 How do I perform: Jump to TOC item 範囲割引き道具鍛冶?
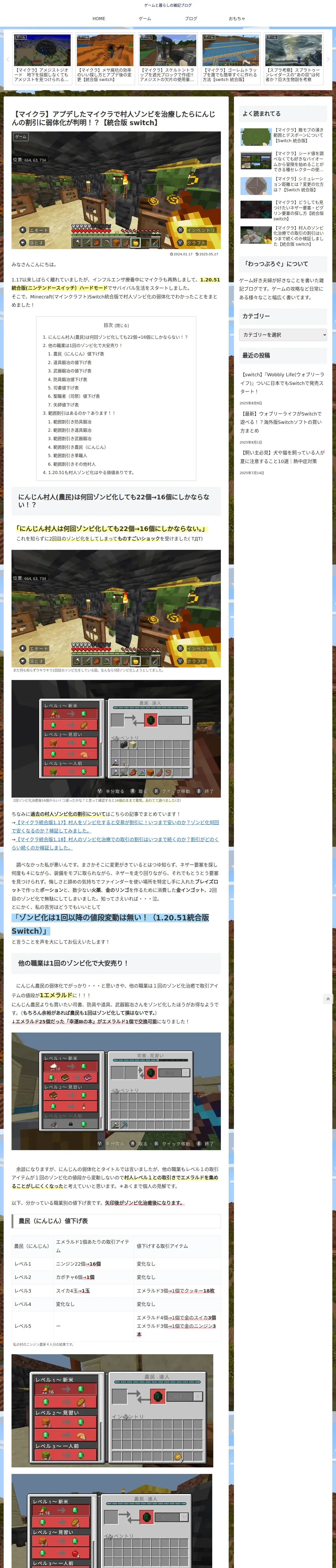(72, 430)
